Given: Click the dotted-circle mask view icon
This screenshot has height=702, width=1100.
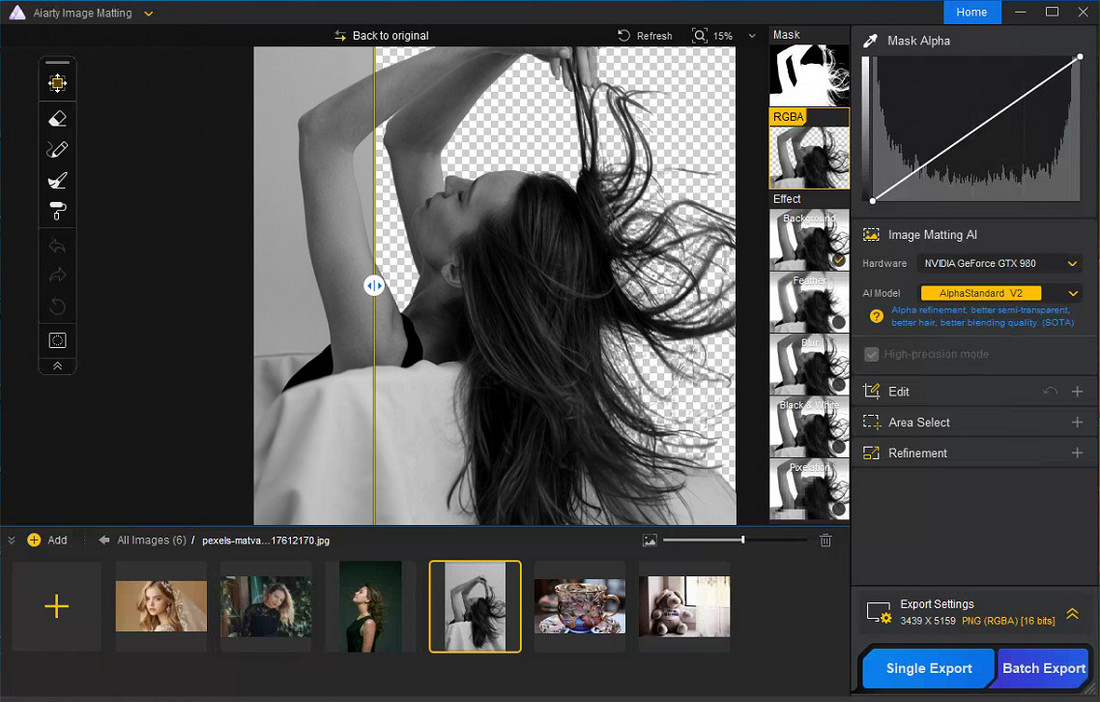Looking at the screenshot, I should point(57,340).
